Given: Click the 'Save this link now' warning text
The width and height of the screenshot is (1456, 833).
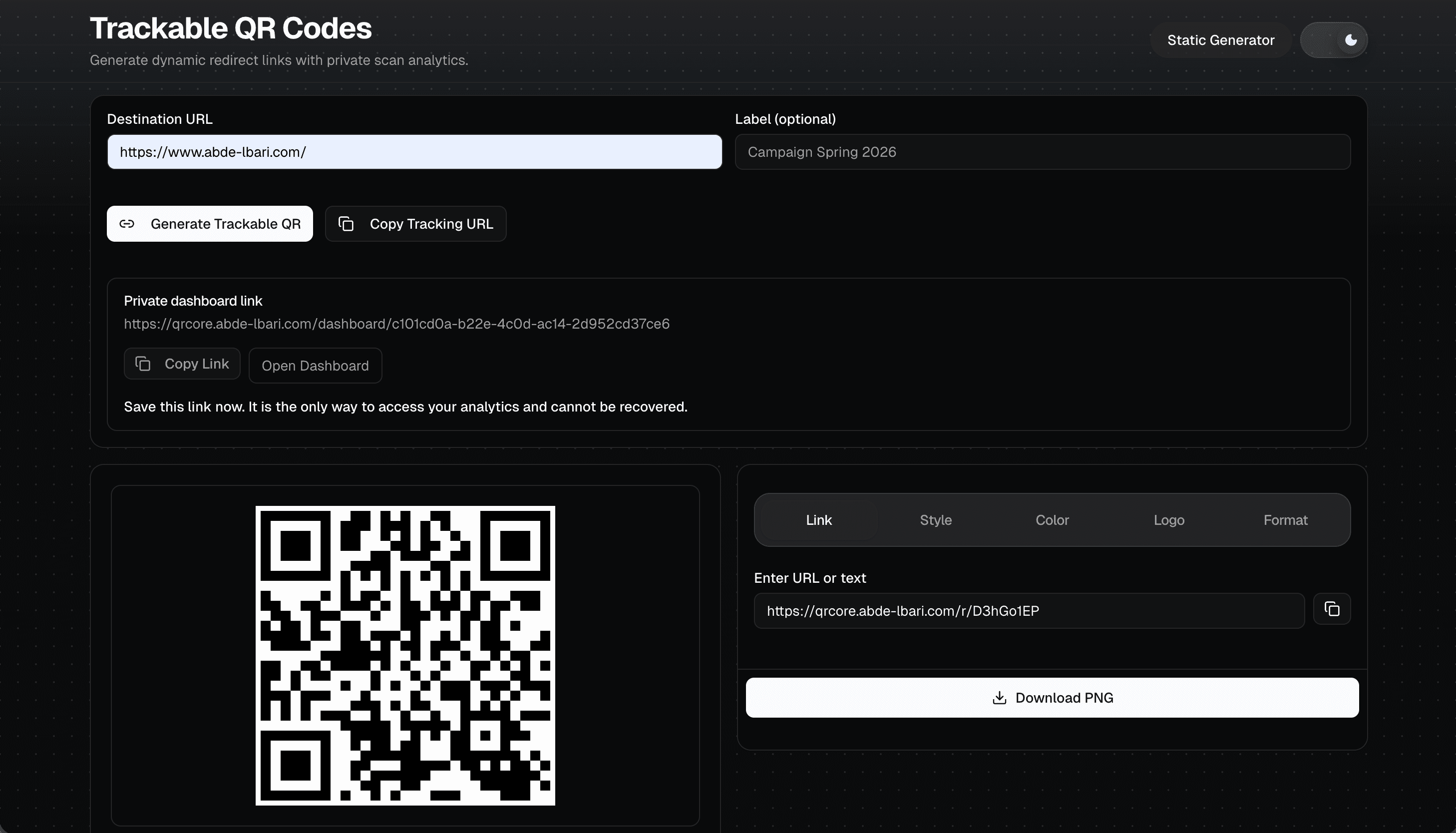Looking at the screenshot, I should [x=405, y=407].
